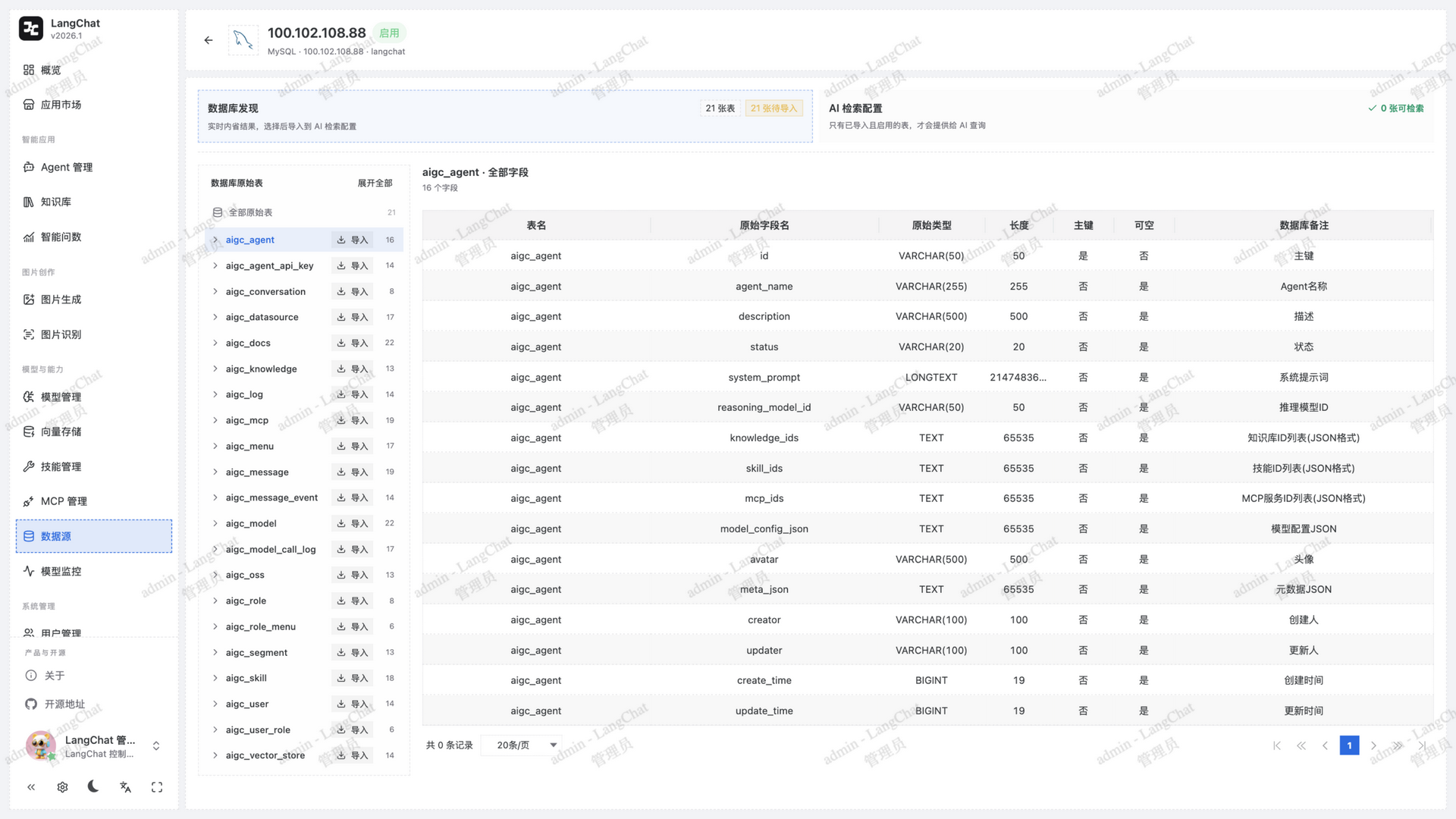Jump to first page arrow

point(1277,745)
